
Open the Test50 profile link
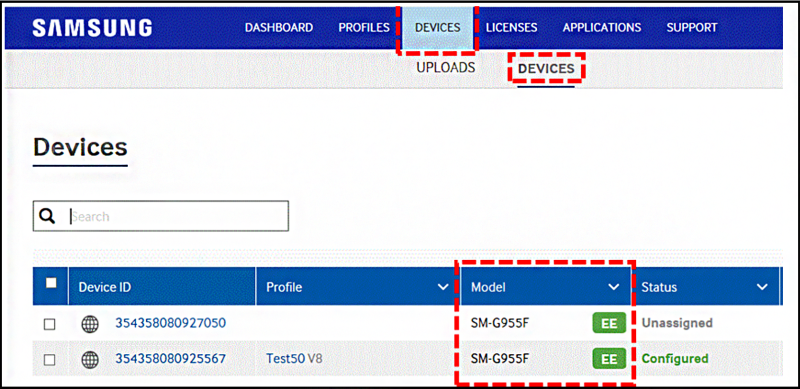coord(286,359)
